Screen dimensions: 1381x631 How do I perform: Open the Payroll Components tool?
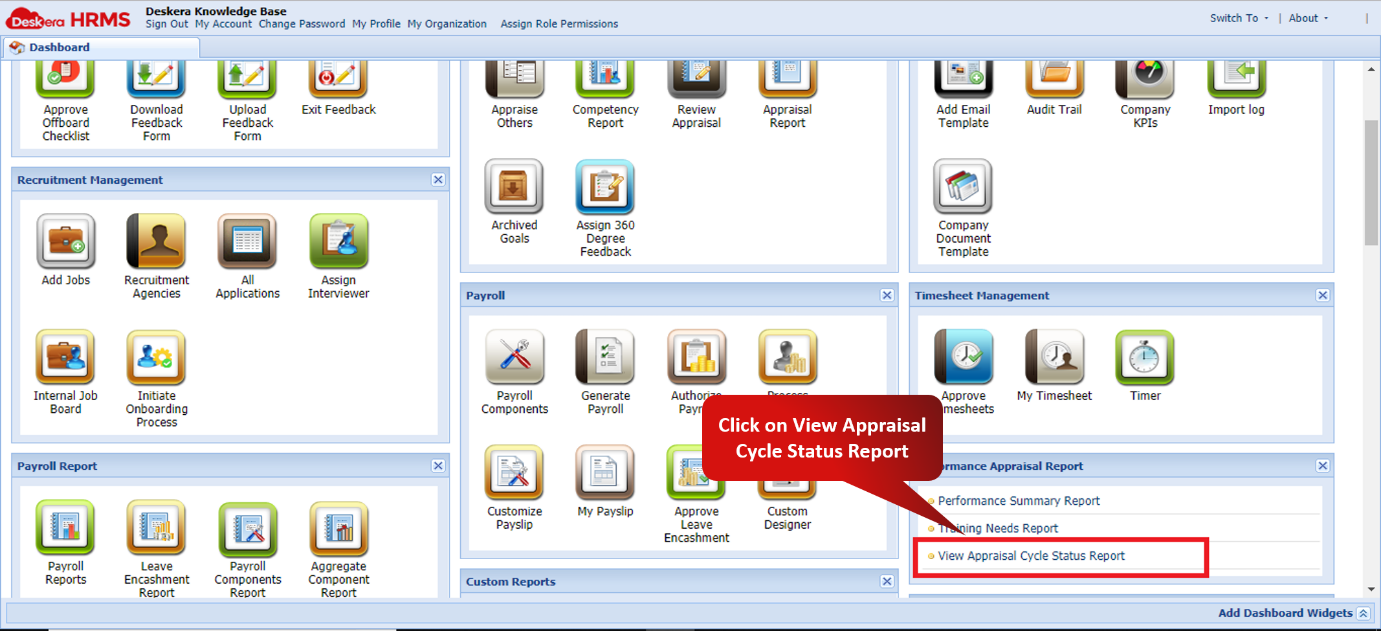[x=514, y=357]
